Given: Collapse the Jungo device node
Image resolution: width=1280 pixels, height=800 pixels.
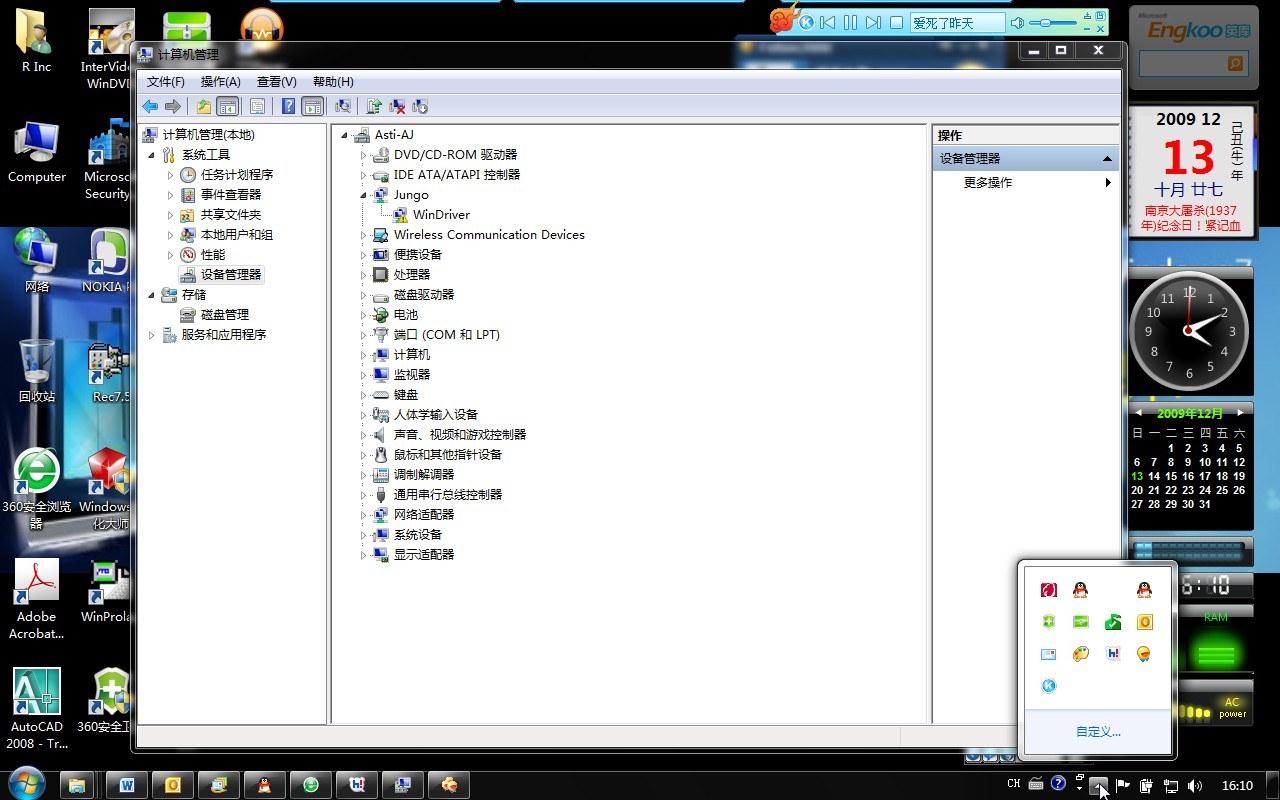Looking at the screenshot, I should pyautogui.click(x=364, y=195).
